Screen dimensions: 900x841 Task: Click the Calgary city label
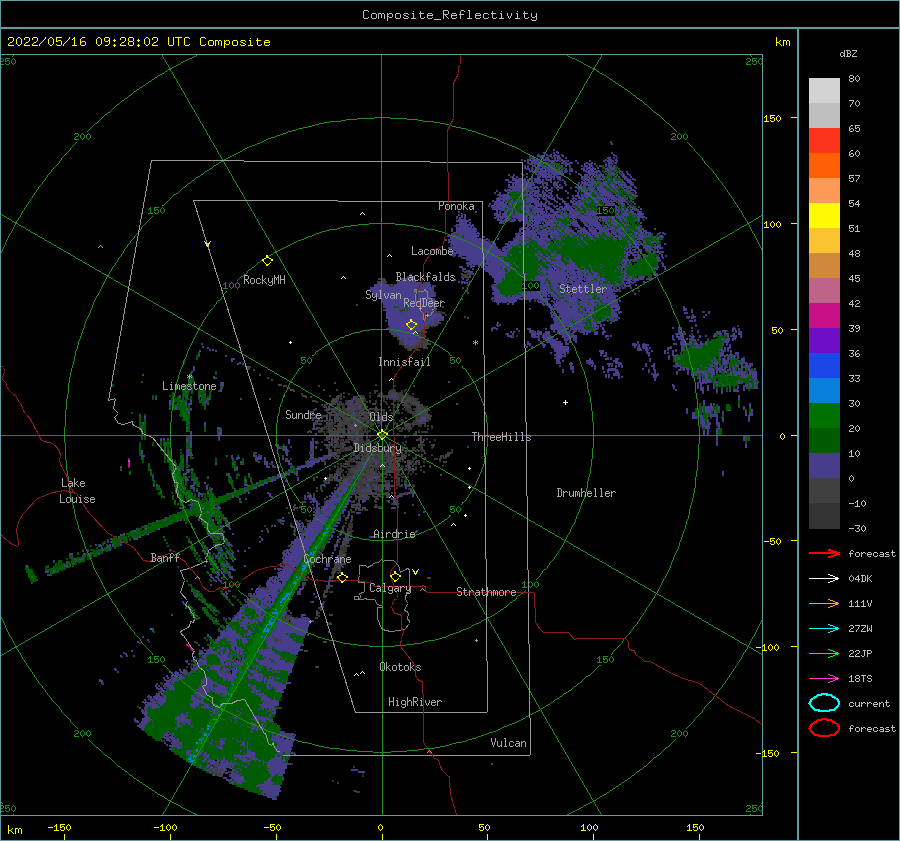(390, 588)
